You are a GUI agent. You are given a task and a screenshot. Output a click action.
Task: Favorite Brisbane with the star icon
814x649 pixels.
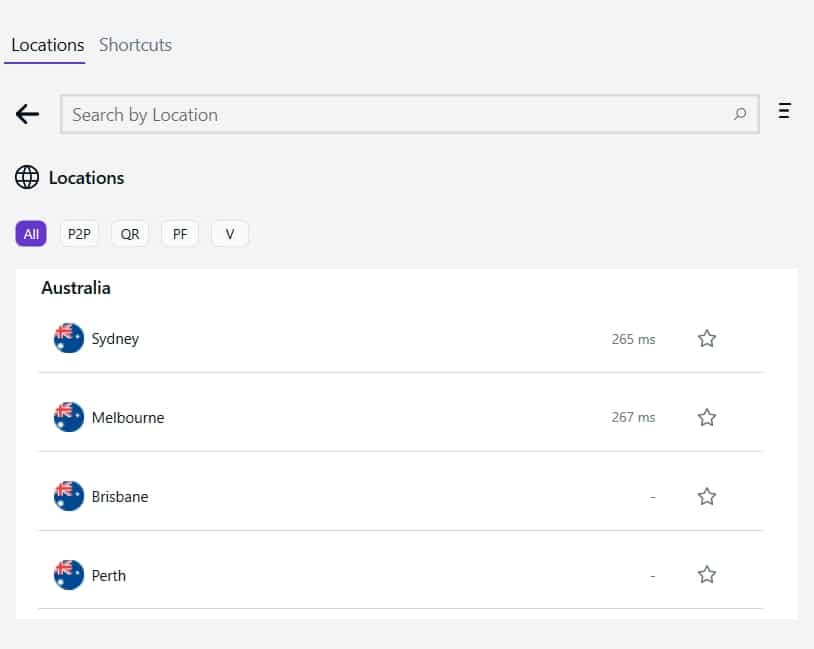click(707, 497)
